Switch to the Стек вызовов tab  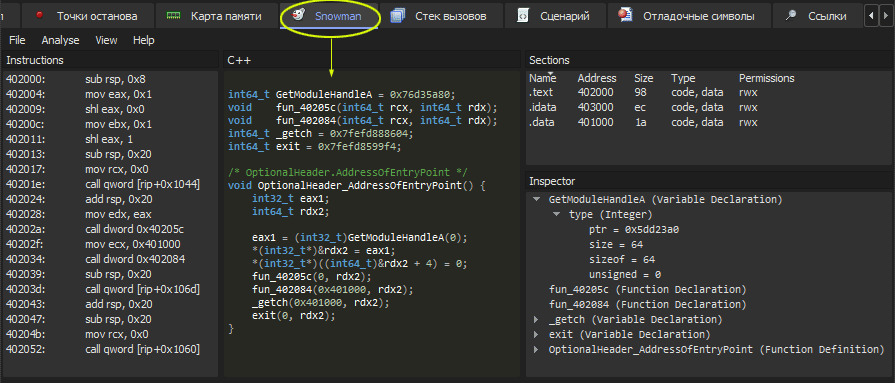click(x=441, y=16)
